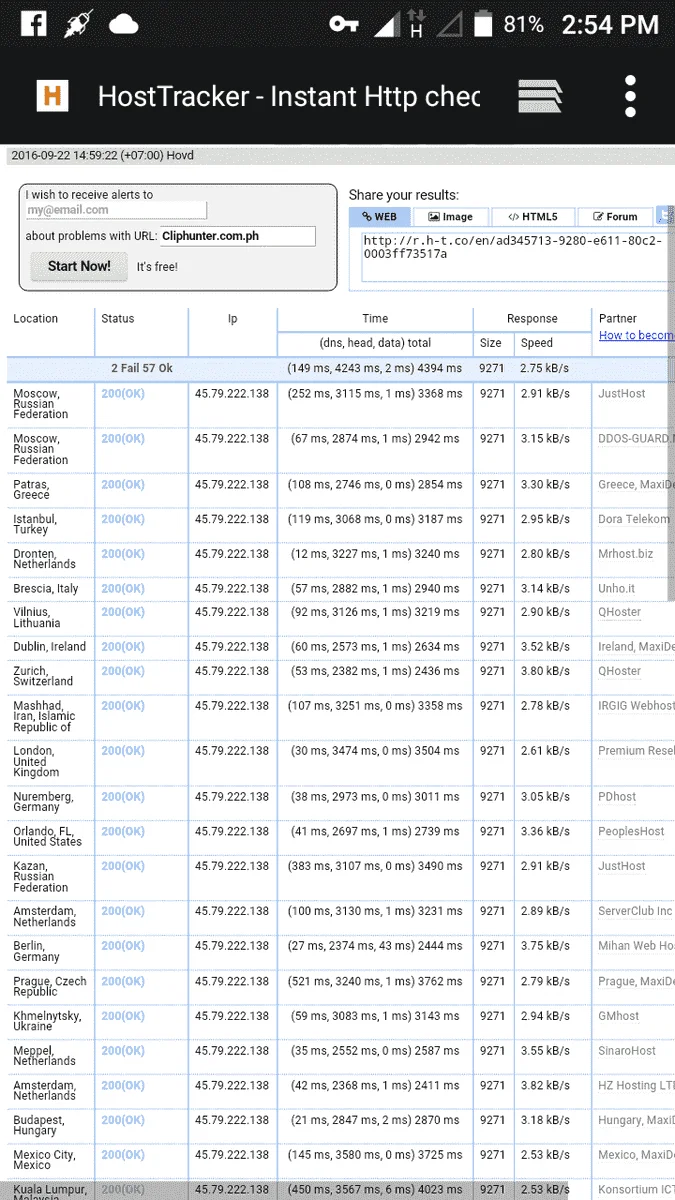This screenshot has height=1200, width=675.
Task: Open 200(OK) status for Dublin, Ireland
Action: pyautogui.click(x=123, y=647)
